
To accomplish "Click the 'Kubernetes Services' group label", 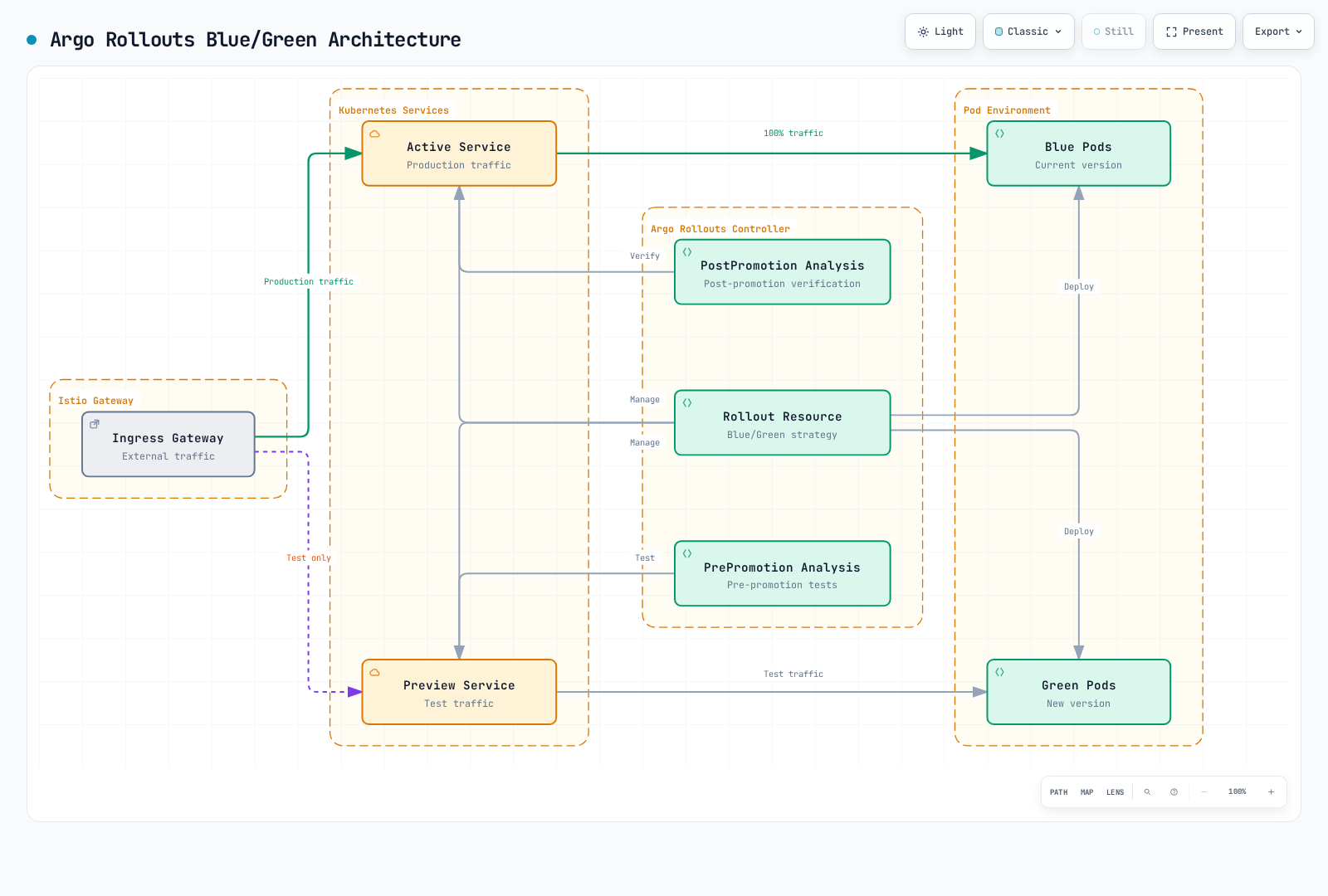I will pyautogui.click(x=393, y=110).
